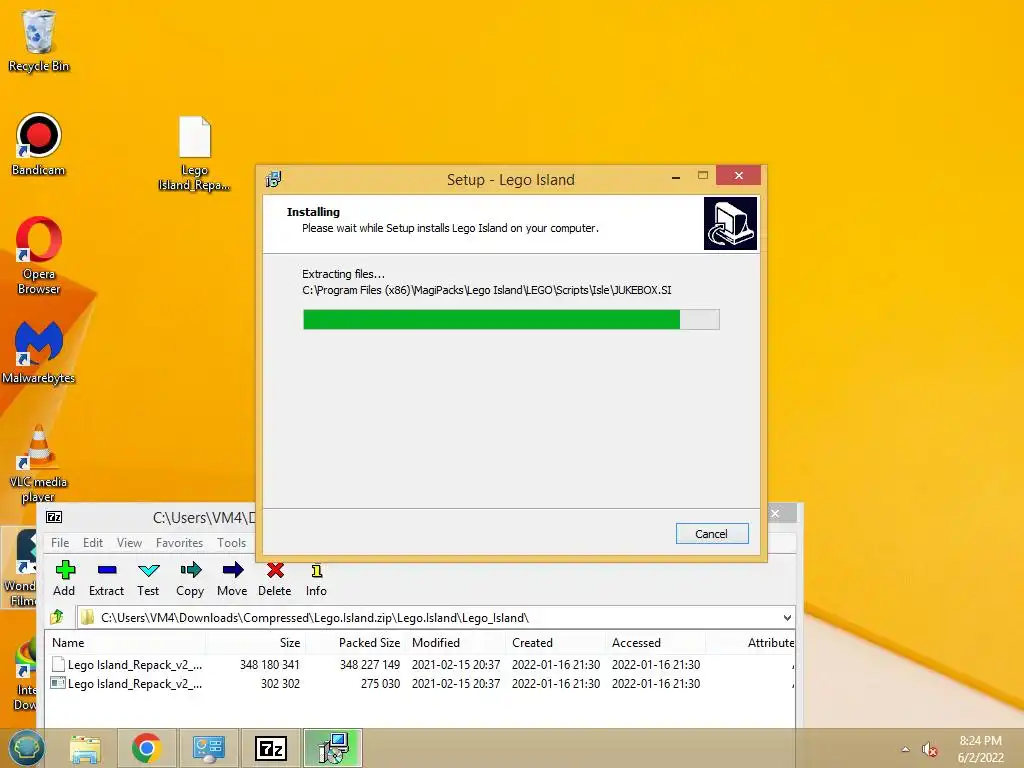
Task: Sort by Modified column header
Action: [x=455, y=643]
